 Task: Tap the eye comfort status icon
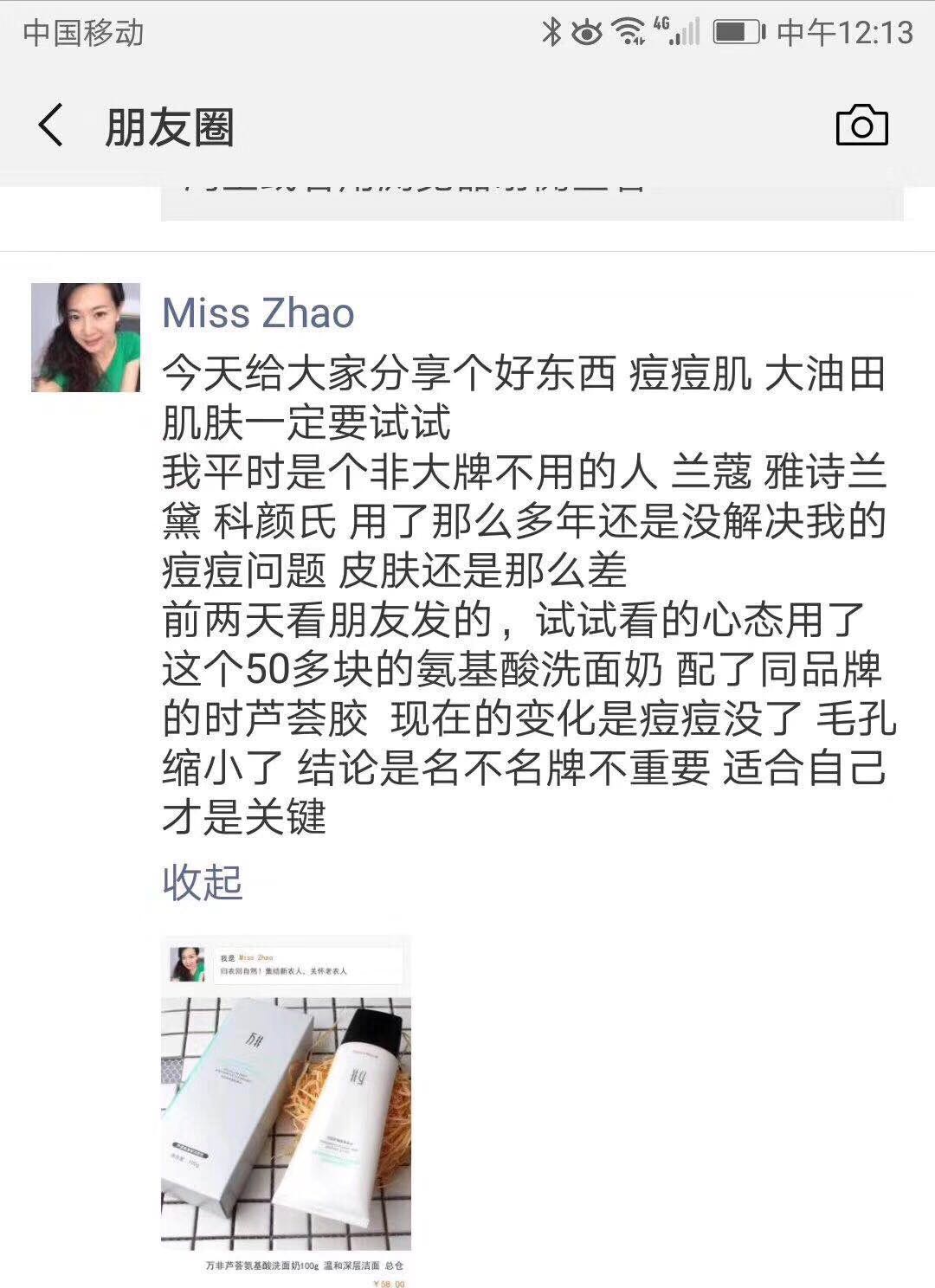586,33
